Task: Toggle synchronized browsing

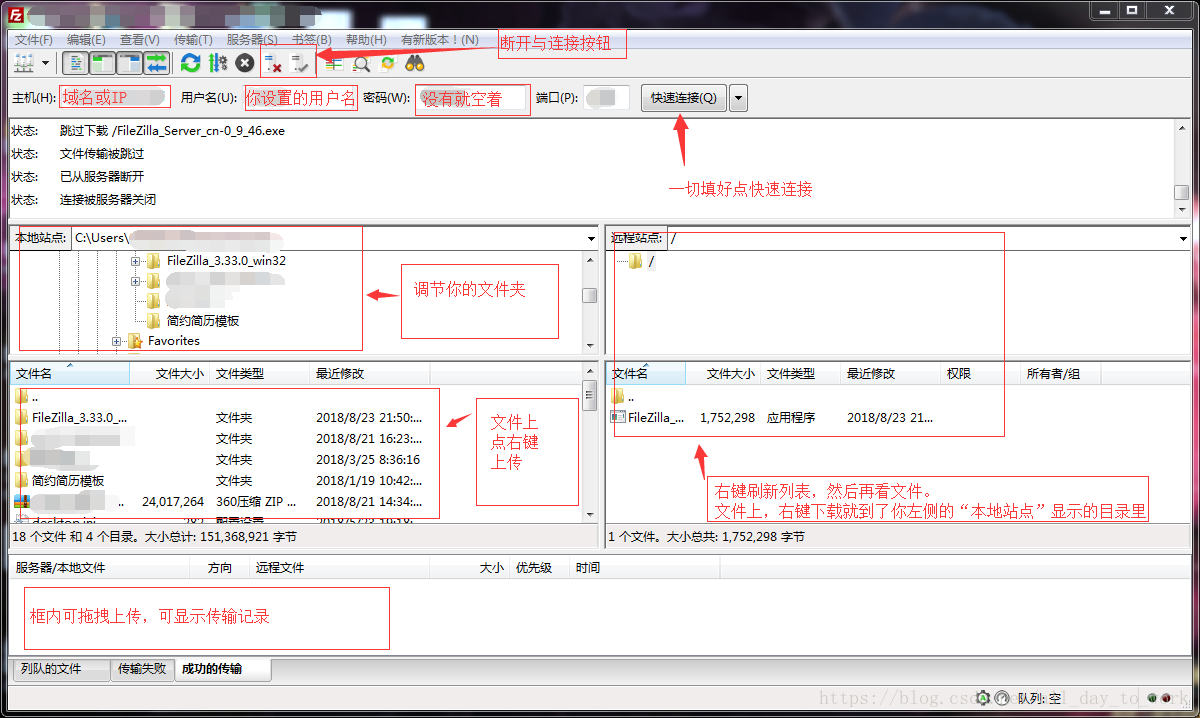Action: 388,62
